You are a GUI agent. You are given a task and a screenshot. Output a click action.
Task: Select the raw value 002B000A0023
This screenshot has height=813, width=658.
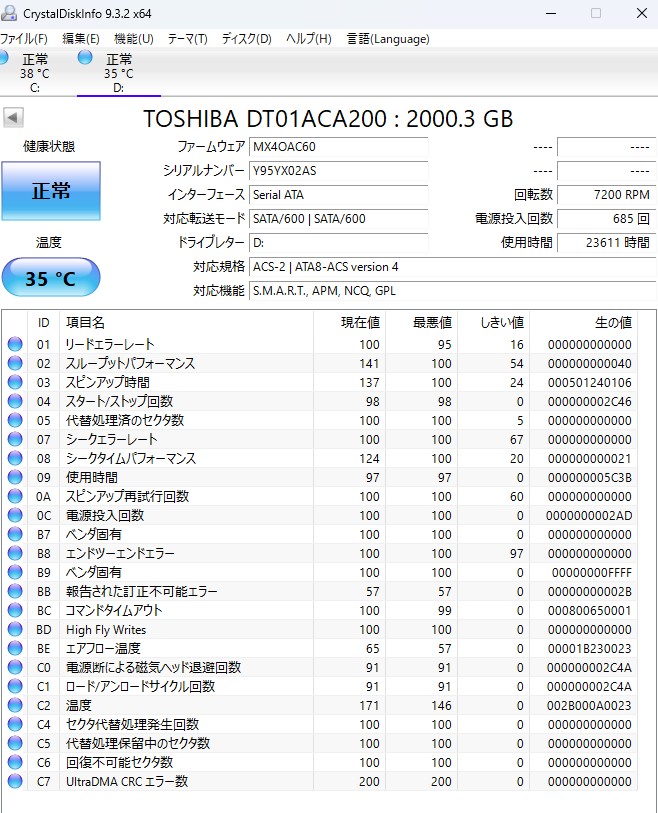coord(590,706)
